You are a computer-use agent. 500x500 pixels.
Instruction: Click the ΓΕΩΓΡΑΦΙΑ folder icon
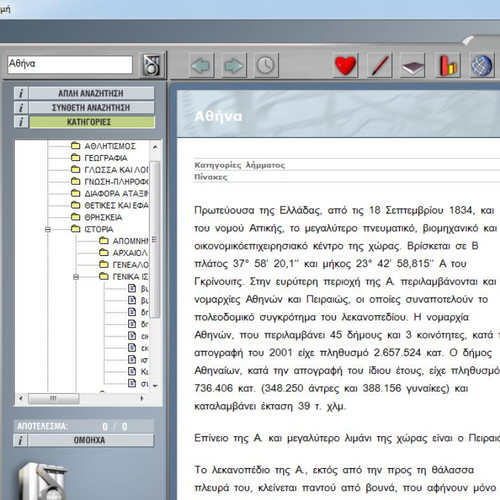[x=76, y=157]
